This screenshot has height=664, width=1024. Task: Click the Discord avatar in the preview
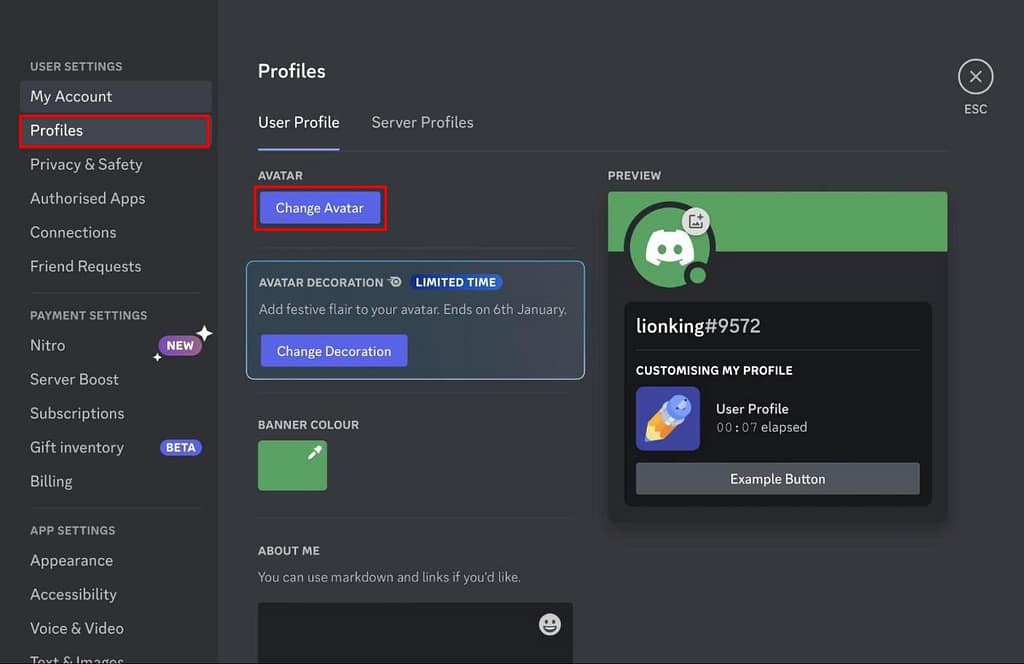(669, 248)
